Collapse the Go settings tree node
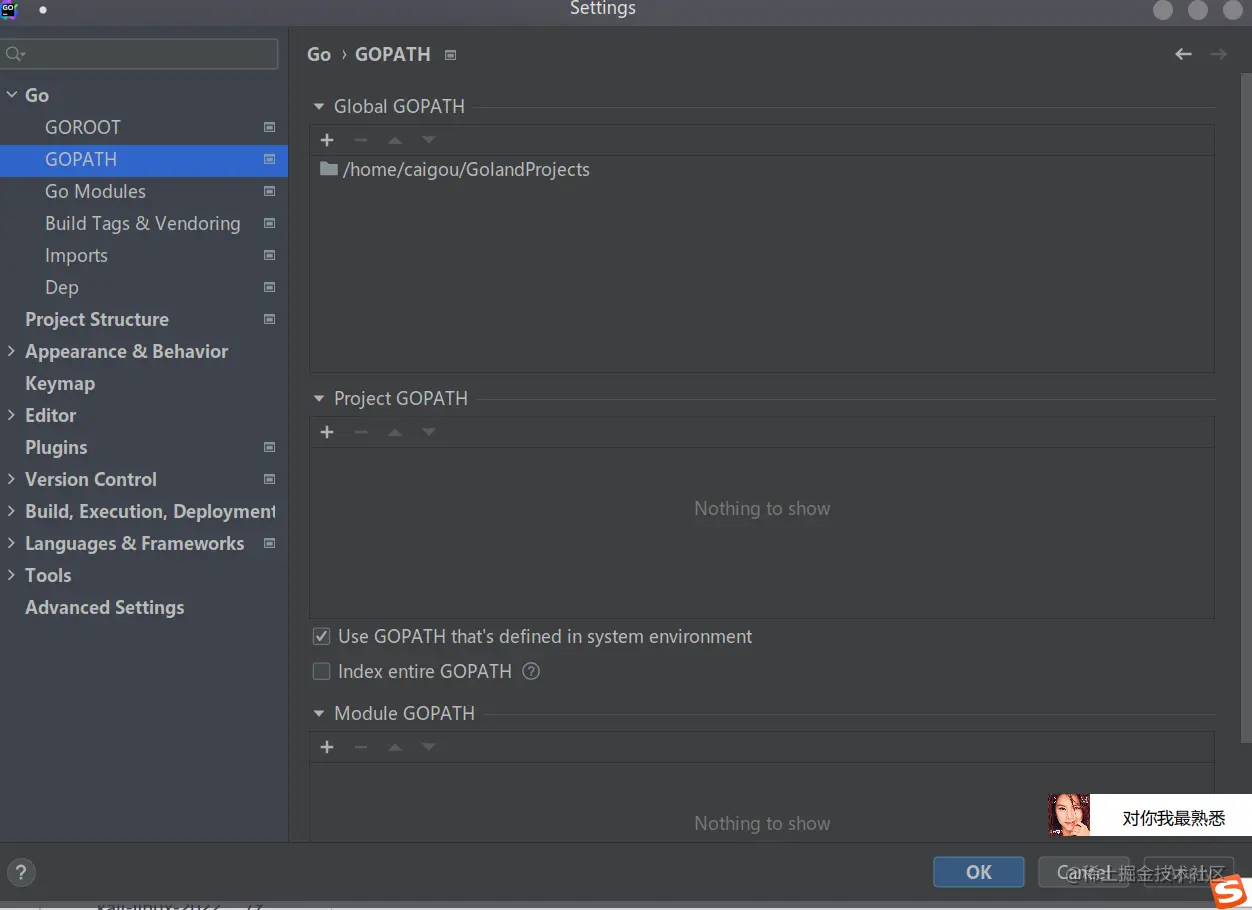The width and height of the screenshot is (1252, 910). click(12, 95)
